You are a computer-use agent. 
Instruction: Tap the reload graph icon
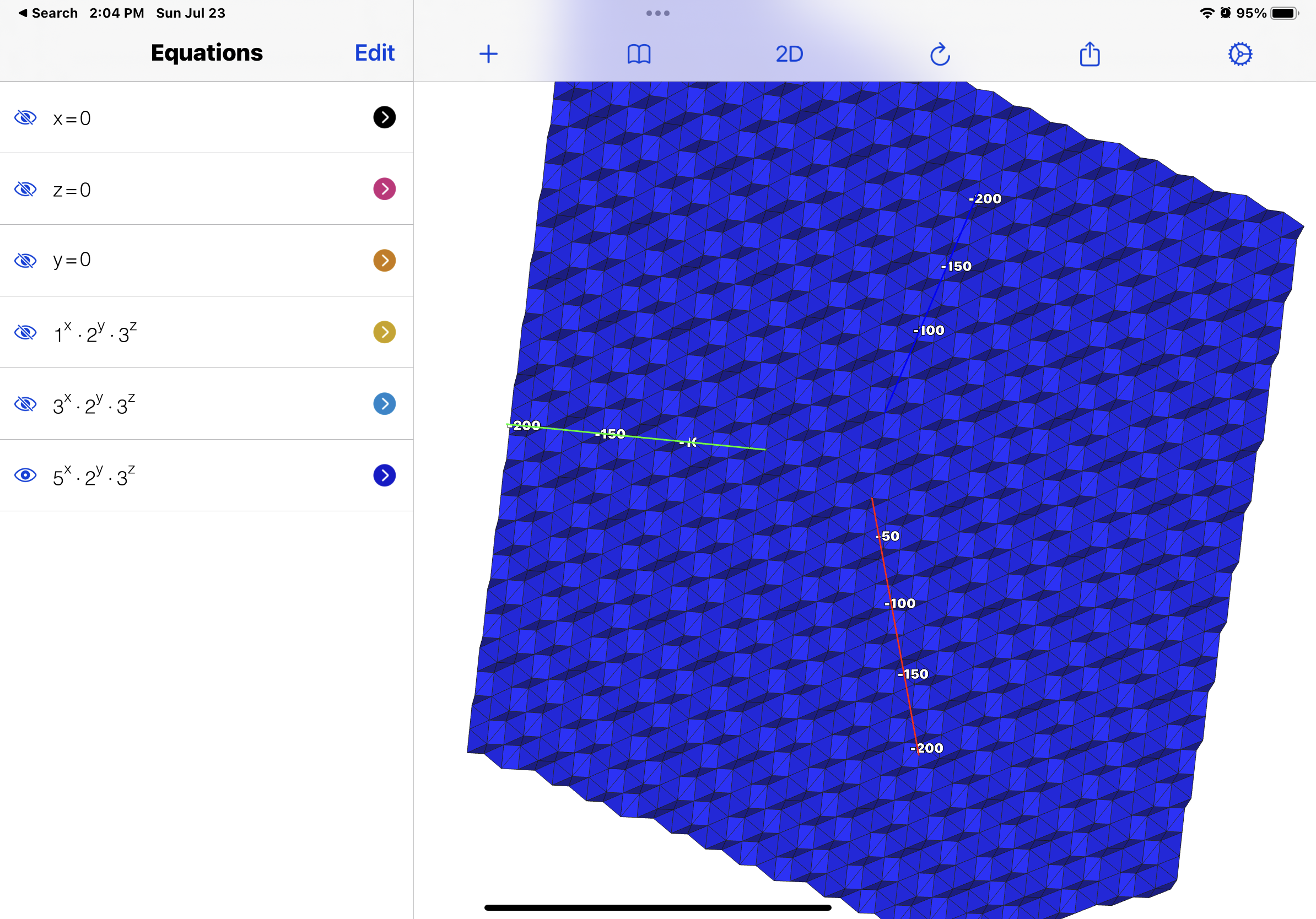point(940,55)
